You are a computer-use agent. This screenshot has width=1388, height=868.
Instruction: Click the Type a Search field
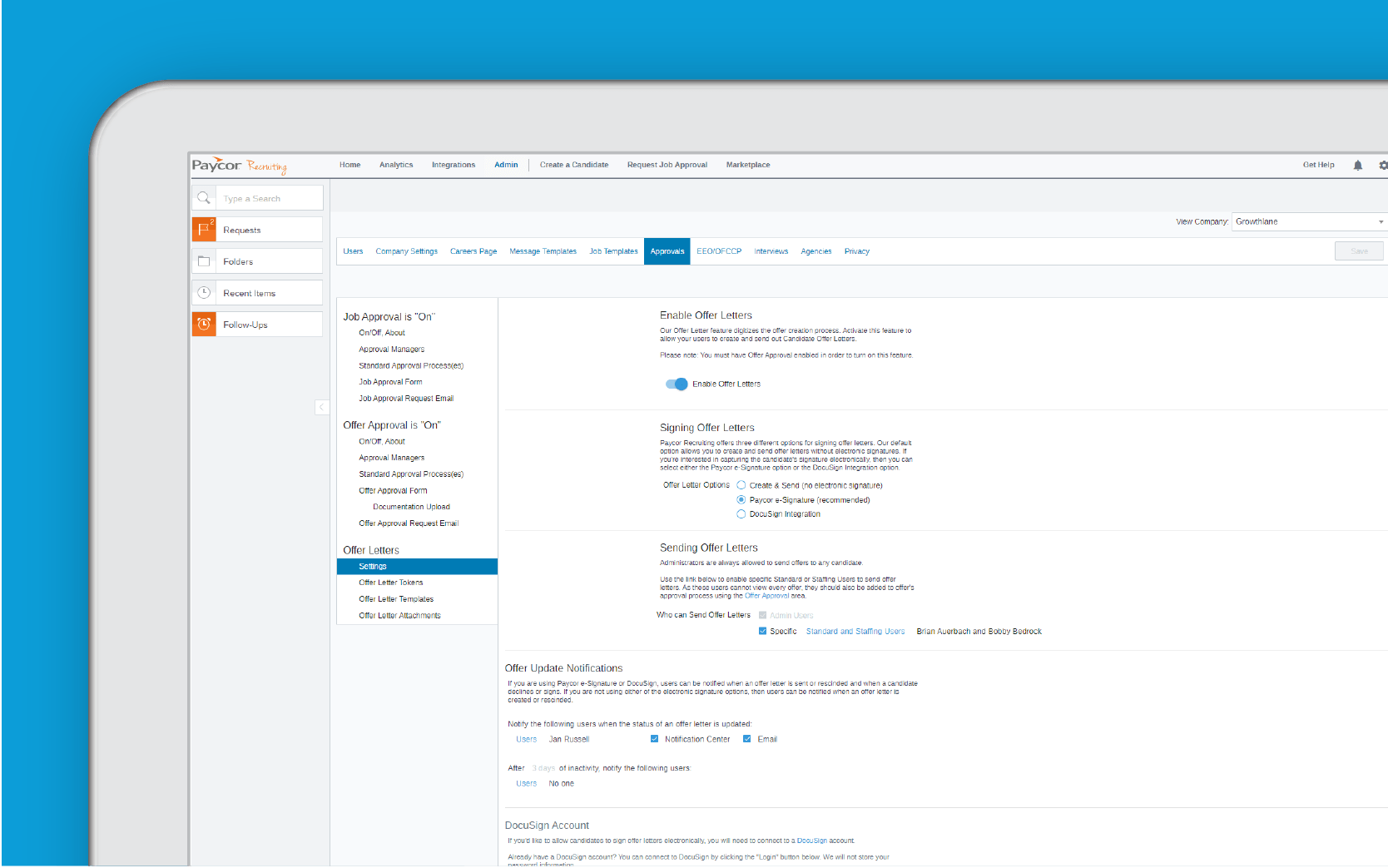pos(269,198)
